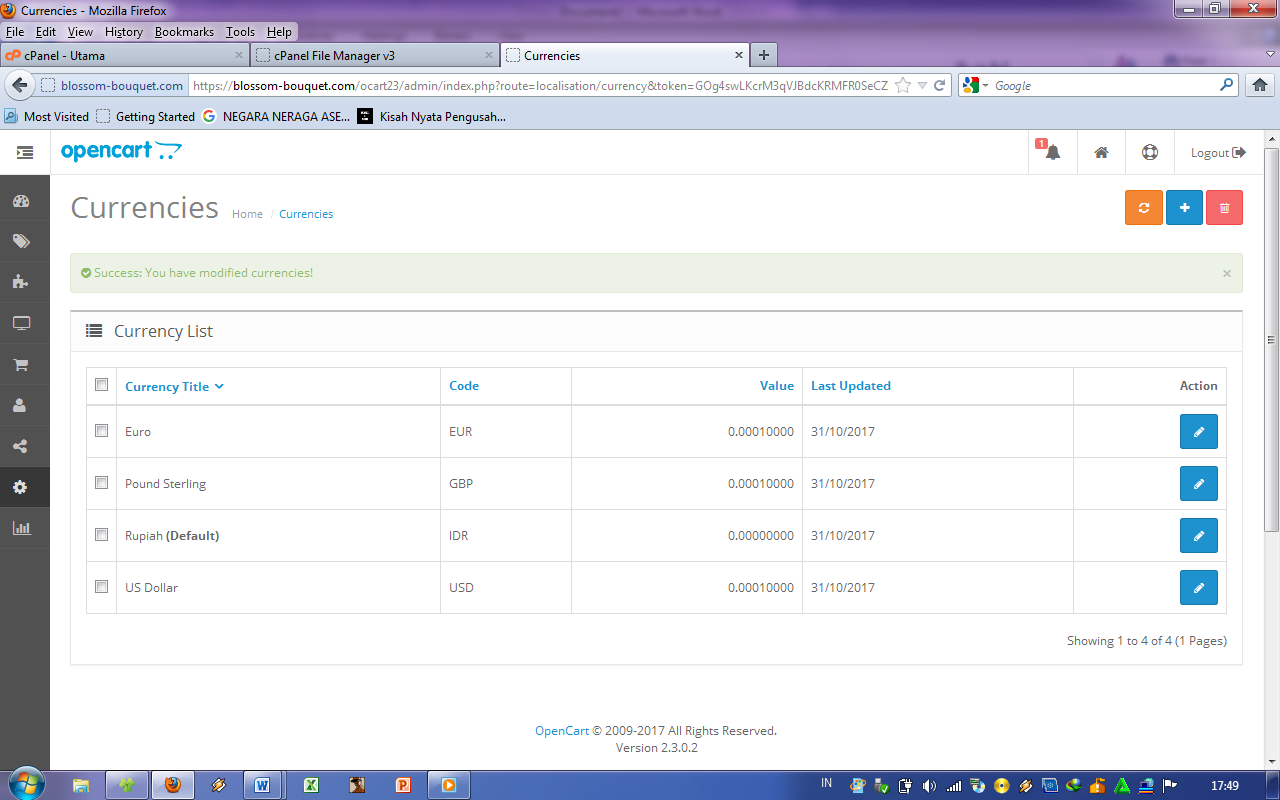The height and width of the screenshot is (800, 1280).
Task: Switch to the cPanel File Manager v3 tab
Action: coord(375,55)
